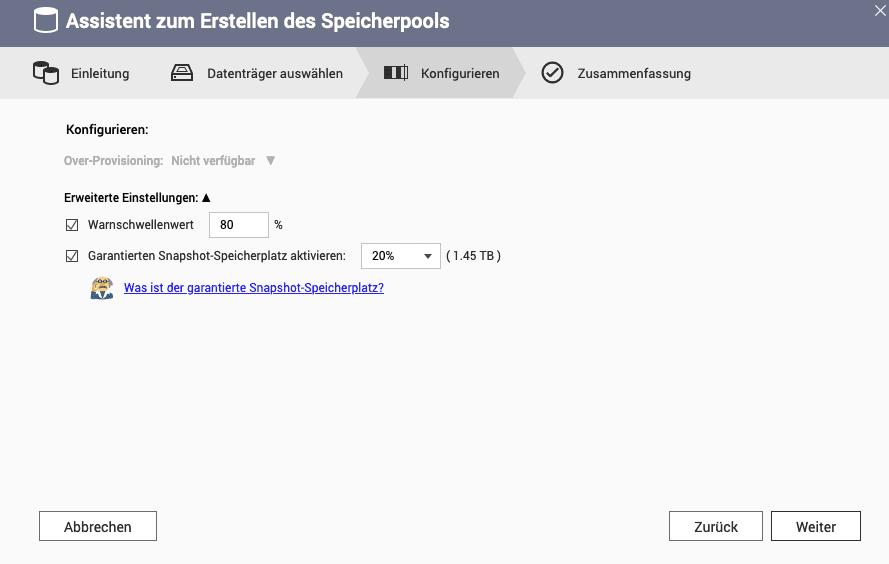This screenshot has width=889, height=564.
Task: Click the professor help mascot icon
Action: pos(102,288)
